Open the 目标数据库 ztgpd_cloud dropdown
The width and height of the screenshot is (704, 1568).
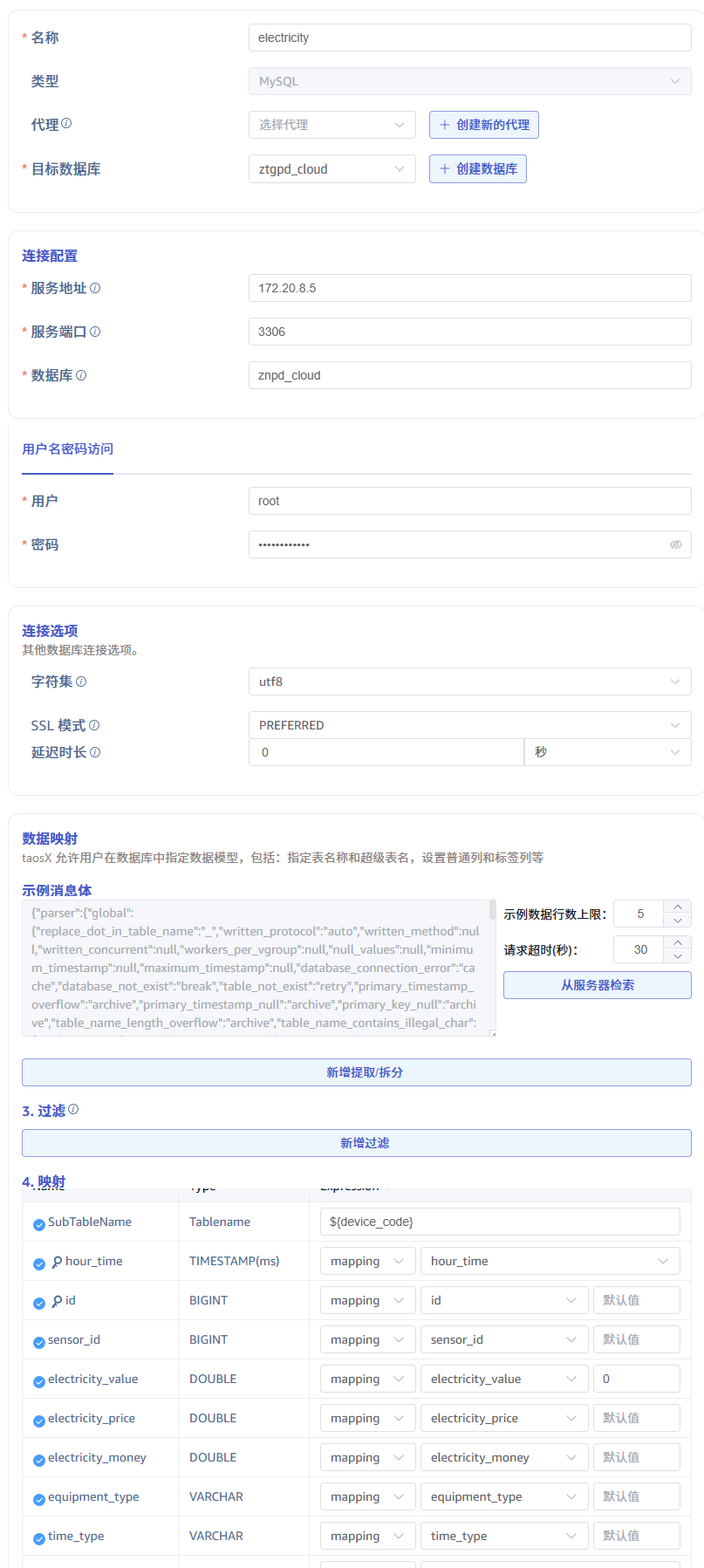pos(331,169)
